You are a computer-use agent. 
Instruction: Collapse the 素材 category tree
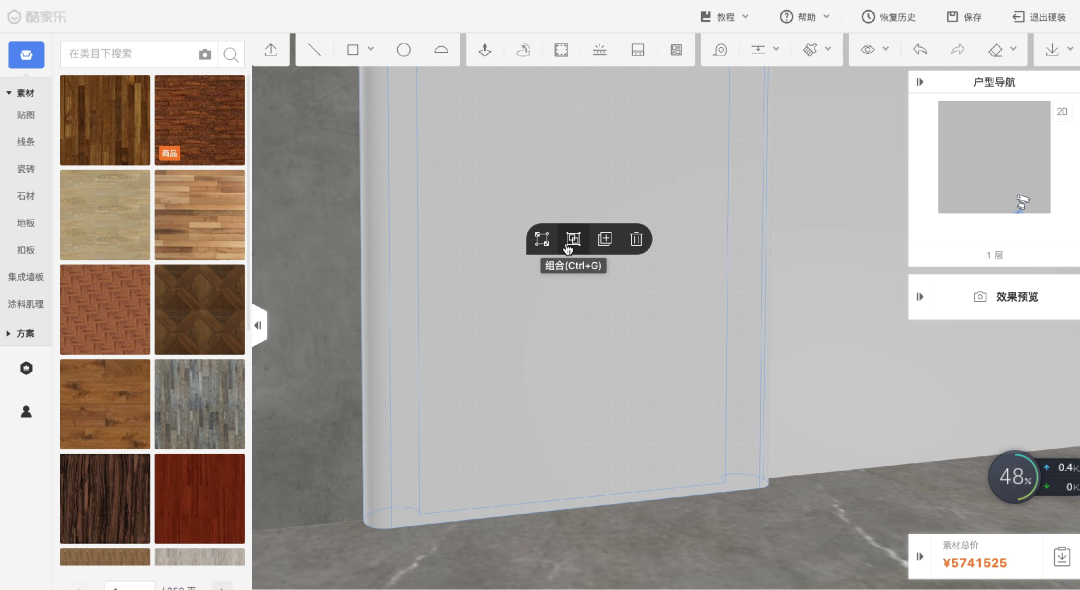[9, 93]
